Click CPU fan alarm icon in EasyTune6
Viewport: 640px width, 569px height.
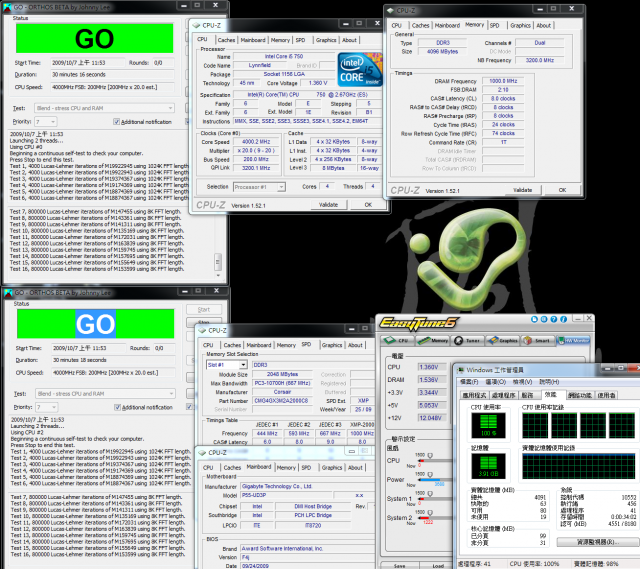430,456
